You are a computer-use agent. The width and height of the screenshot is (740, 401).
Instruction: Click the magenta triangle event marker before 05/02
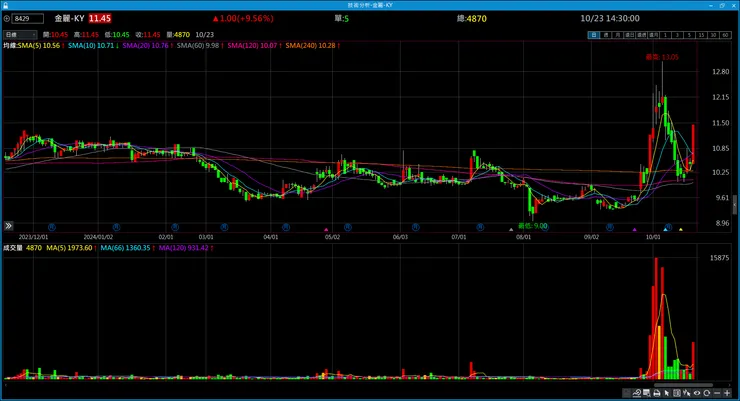[x=326, y=229]
